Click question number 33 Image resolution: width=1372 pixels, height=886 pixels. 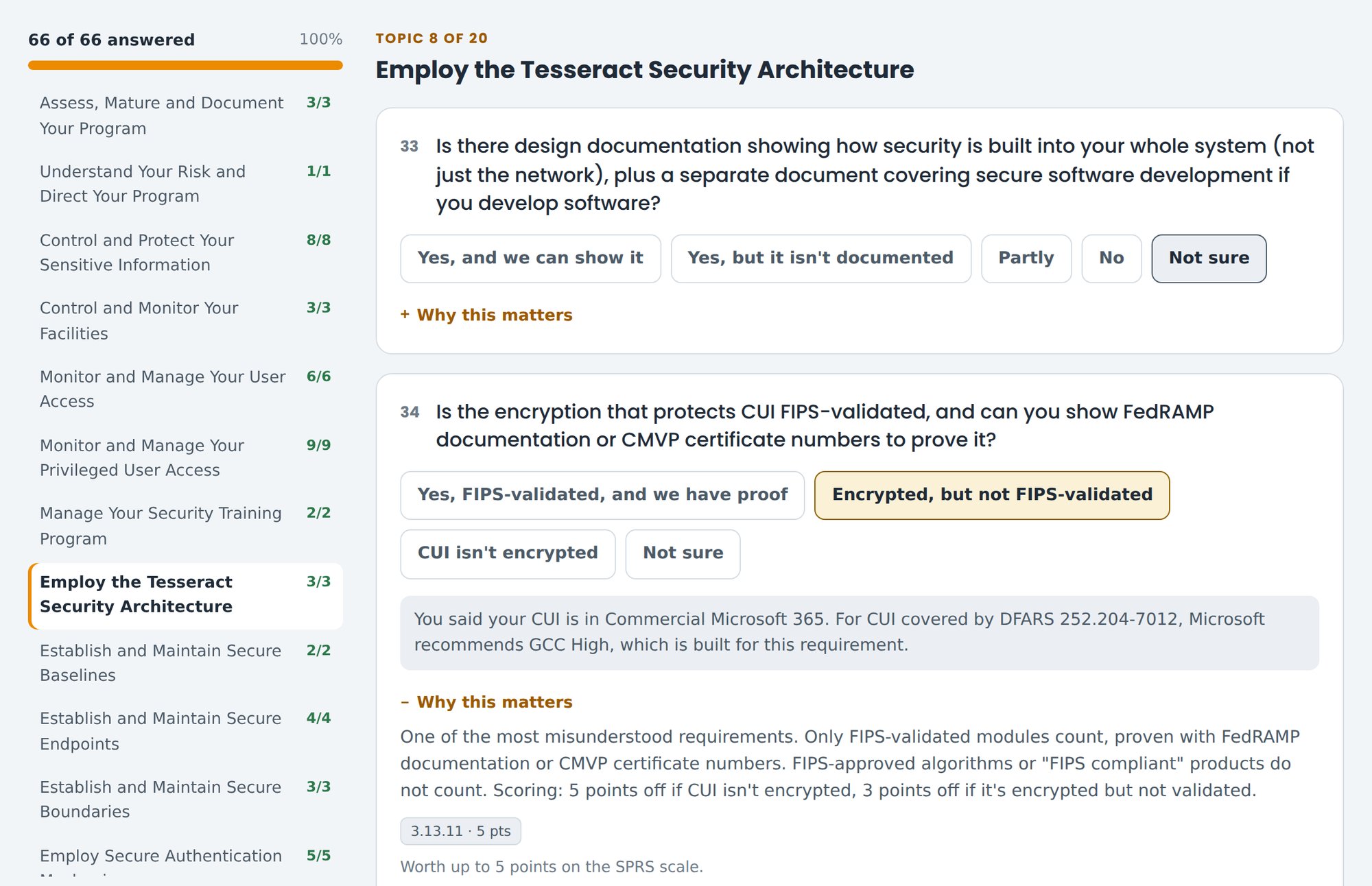[x=410, y=146]
